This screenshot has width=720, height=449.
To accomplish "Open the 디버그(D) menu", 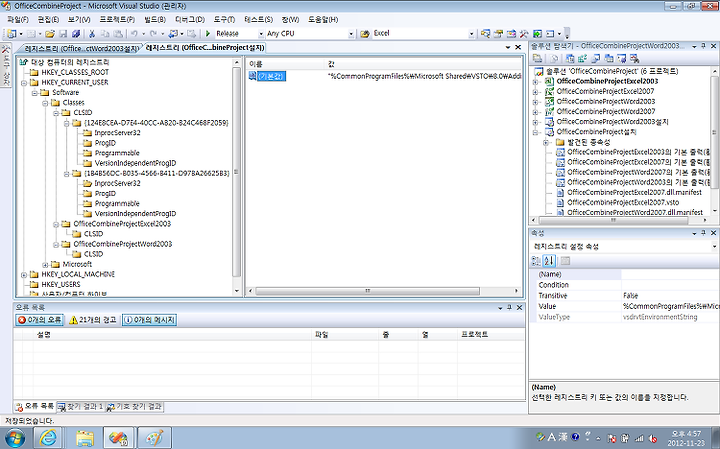I will click(x=190, y=20).
